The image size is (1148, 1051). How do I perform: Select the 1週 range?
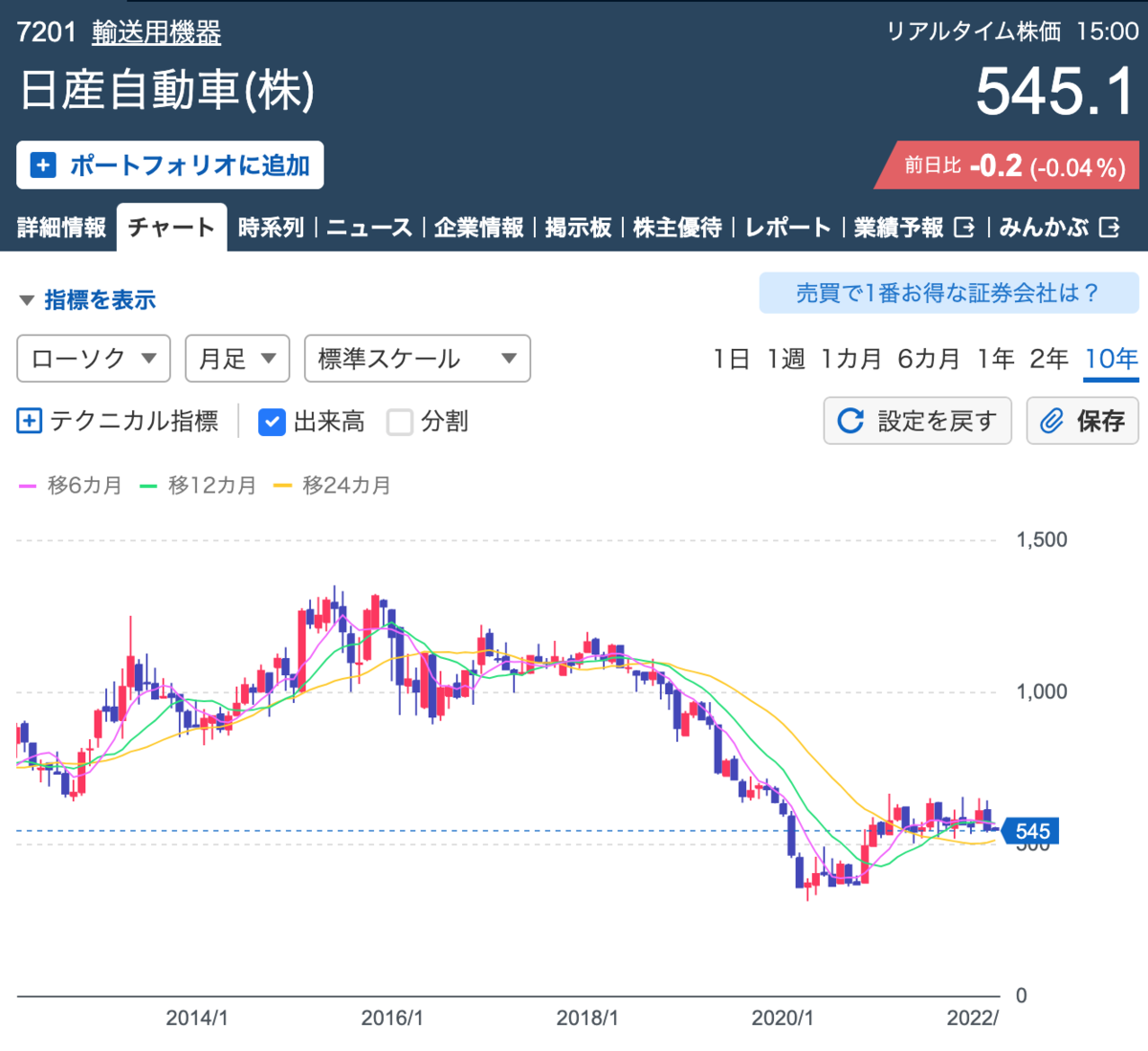coord(785,359)
